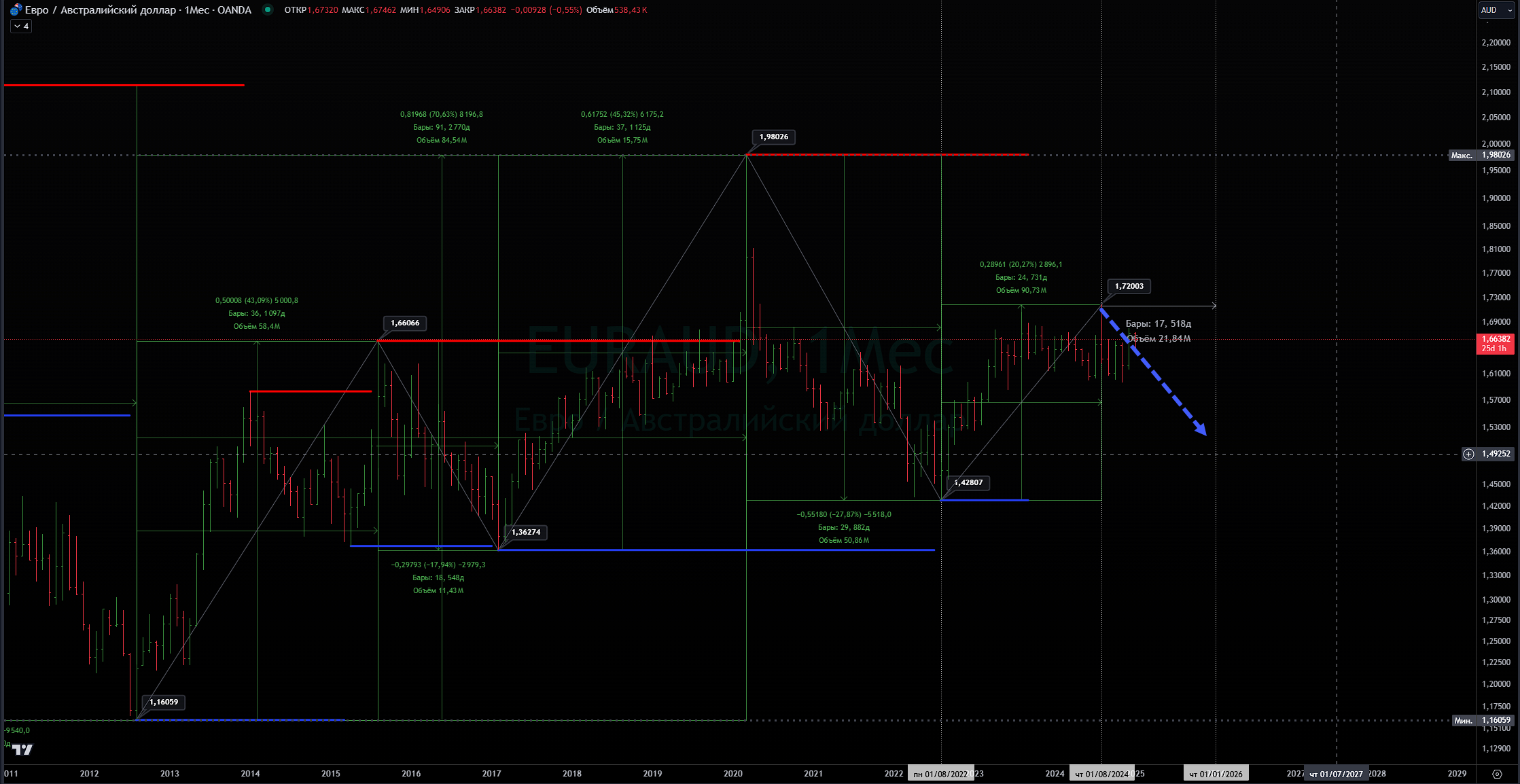The image size is (1520, 784).
Task: Click the year 2018 on time axis
Action: 572,774
